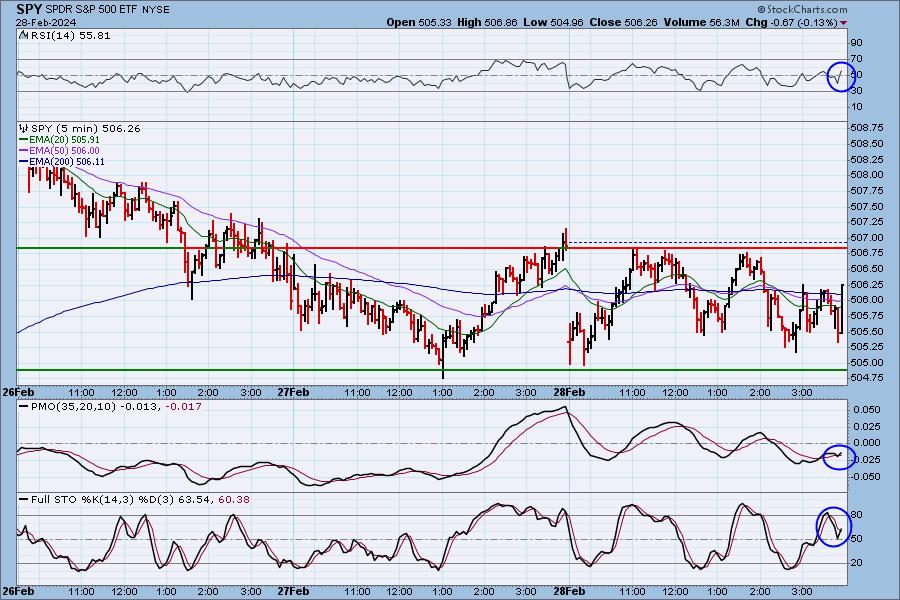Click the RSI(14) legend line icon
900x600 pixels.
(x=24, y=35)
